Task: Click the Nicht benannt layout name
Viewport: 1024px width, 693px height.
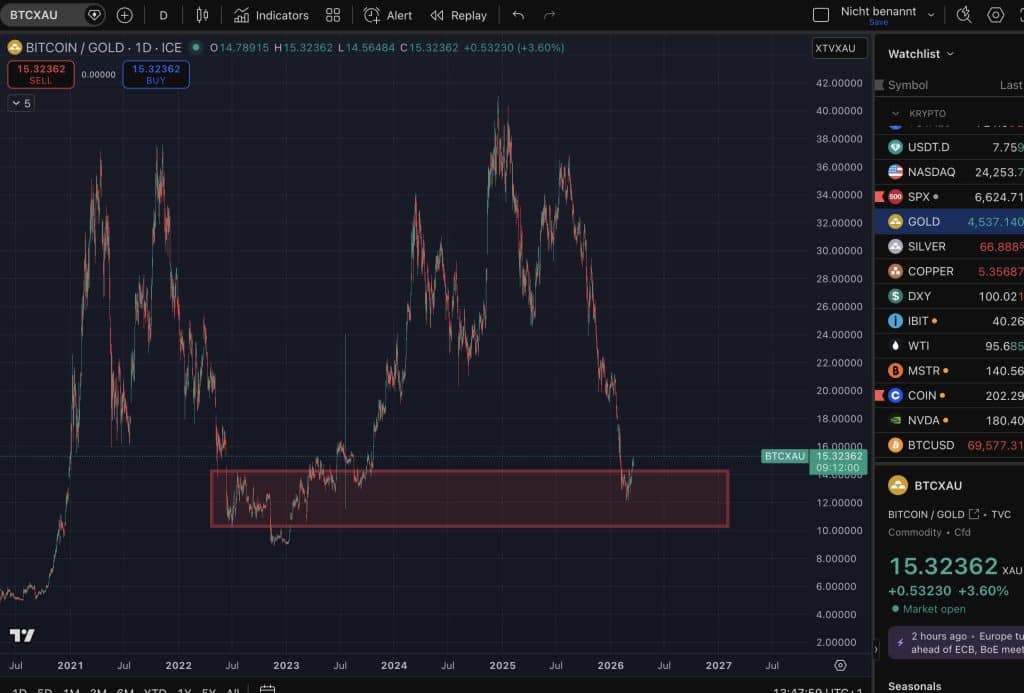Action: tap(878, 11)
